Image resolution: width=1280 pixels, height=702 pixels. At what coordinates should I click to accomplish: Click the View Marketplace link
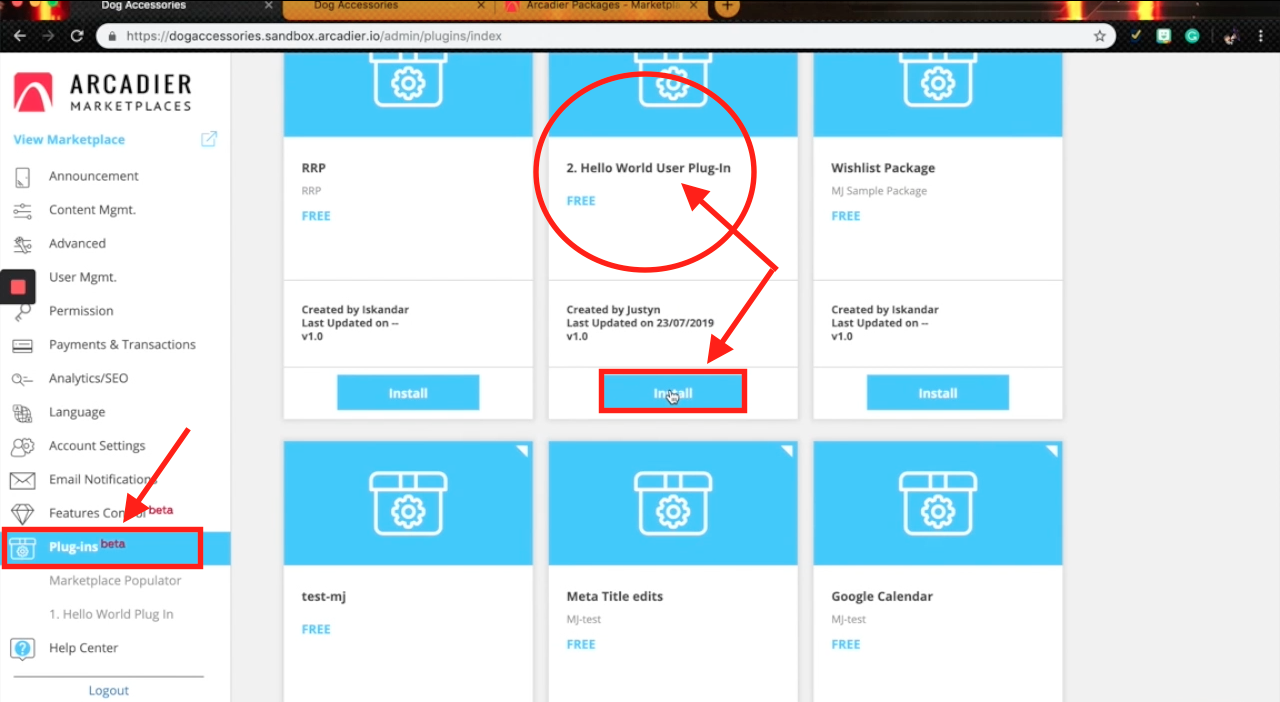tap(69, 140)
